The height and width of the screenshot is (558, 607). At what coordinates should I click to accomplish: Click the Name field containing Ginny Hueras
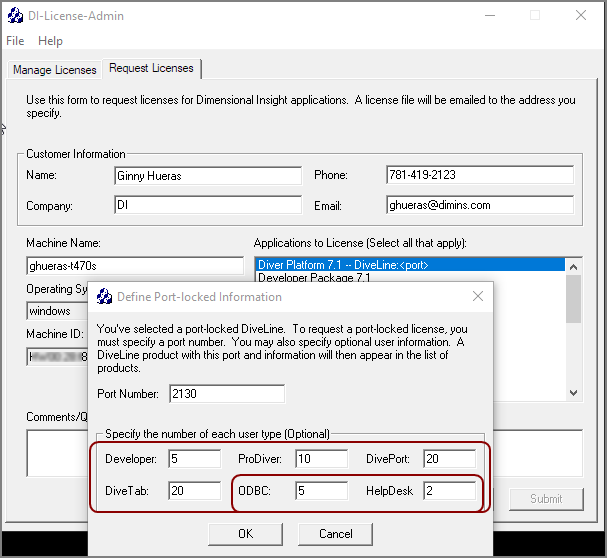pos(208,176)
